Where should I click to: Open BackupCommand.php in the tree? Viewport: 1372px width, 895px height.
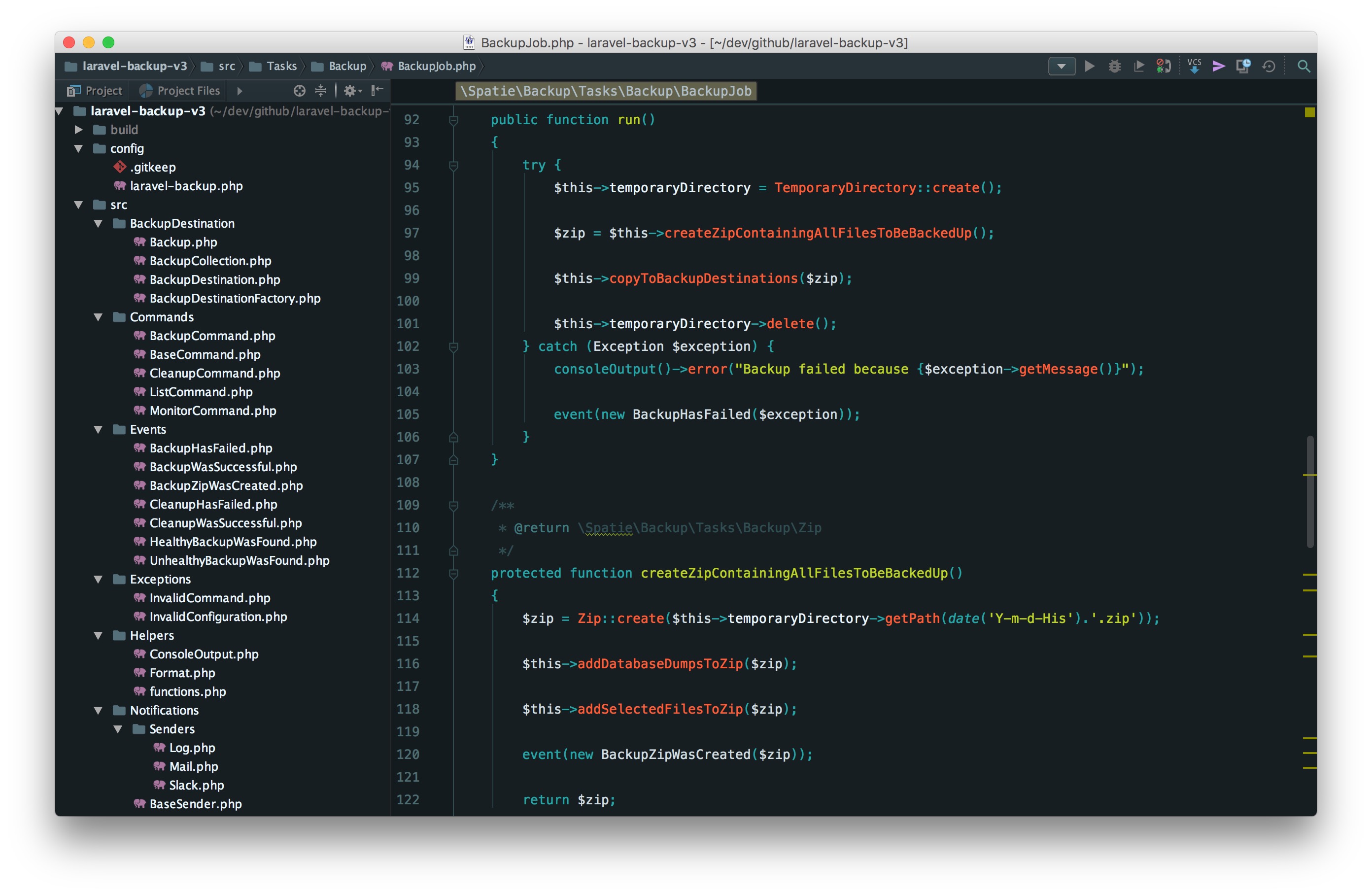coord(212,336)
